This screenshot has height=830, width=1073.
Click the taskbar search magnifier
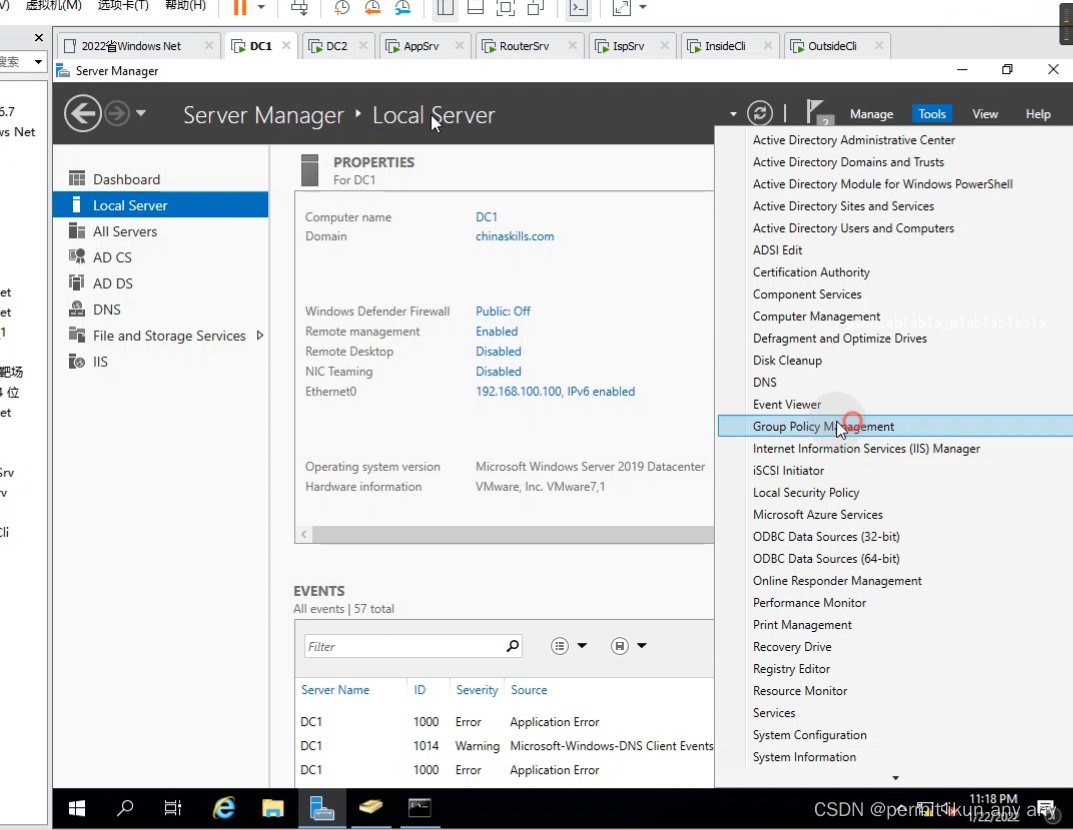coord(125,808)
